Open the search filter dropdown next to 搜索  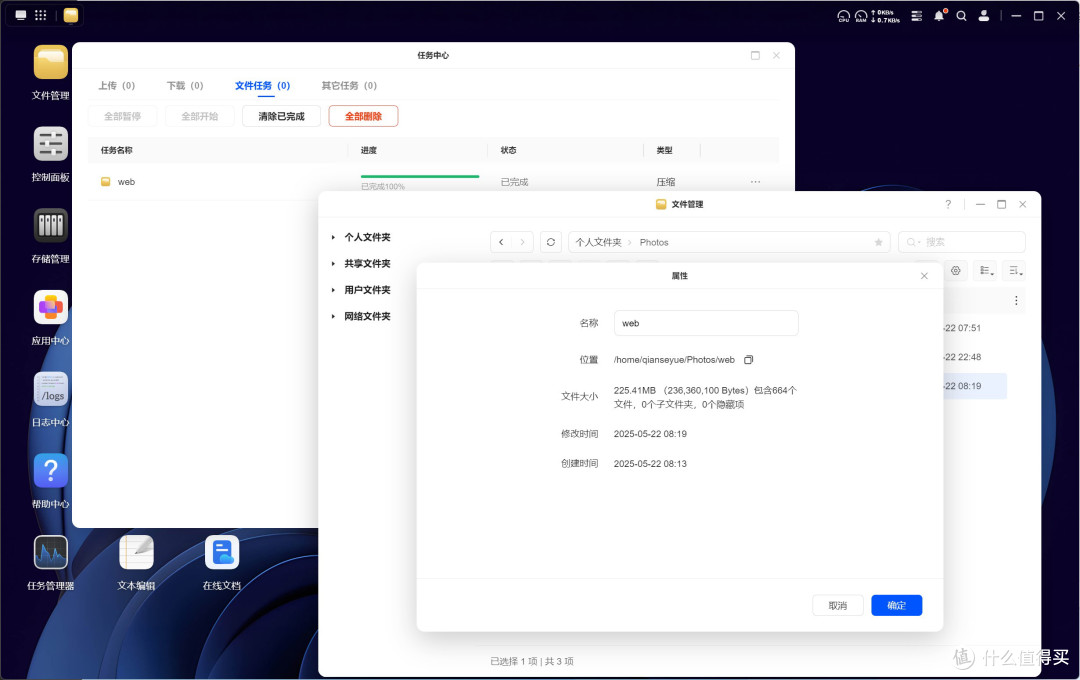coord(913,242)
